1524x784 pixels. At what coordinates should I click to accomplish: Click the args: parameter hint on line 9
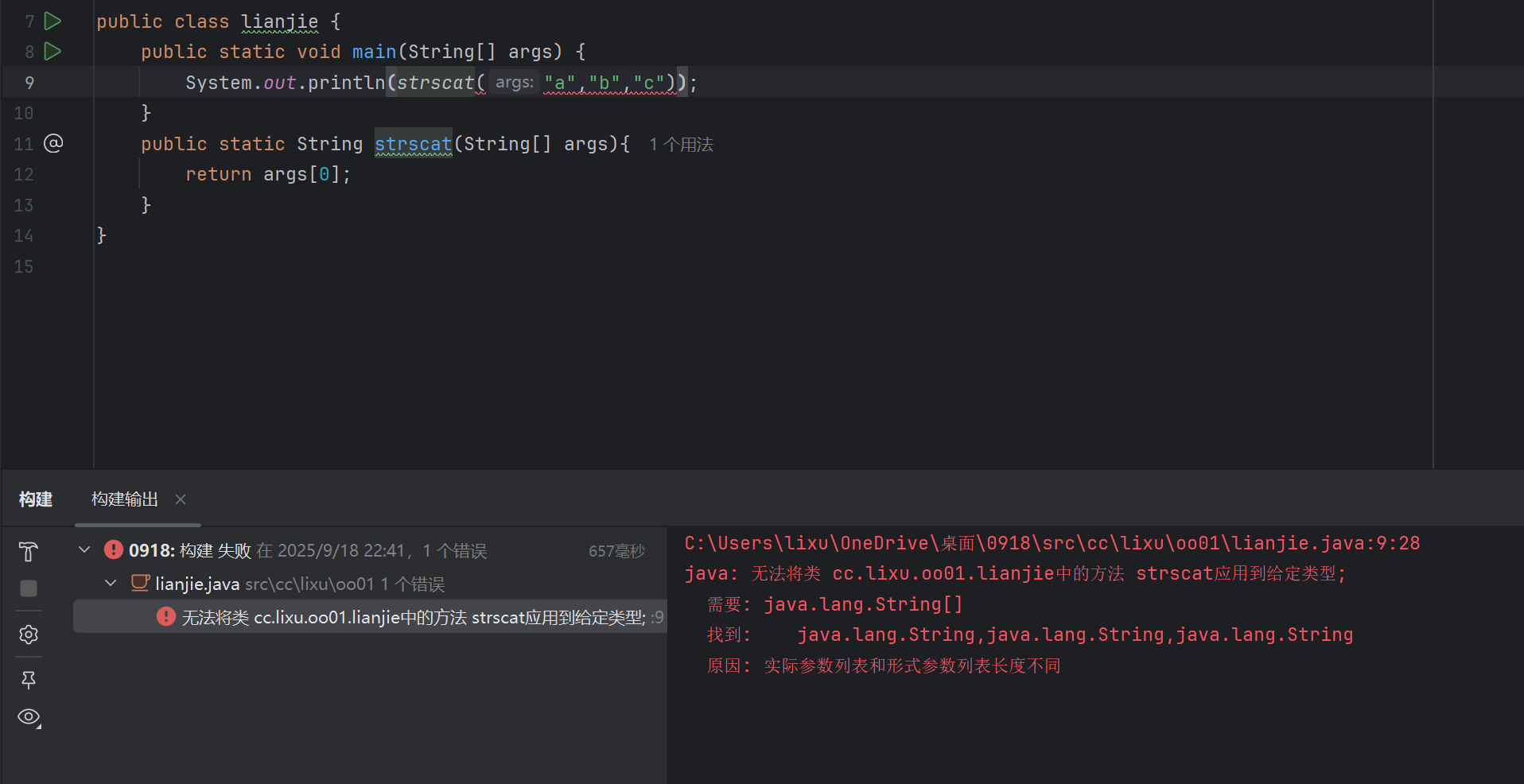[x=514, y=83]
